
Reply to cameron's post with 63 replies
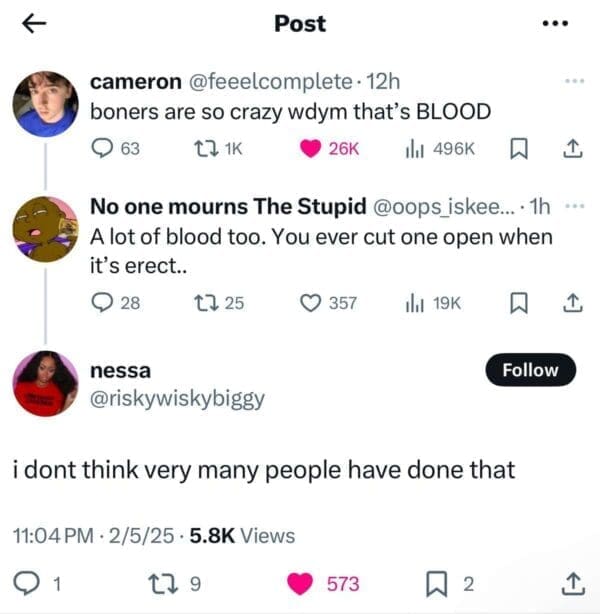104,148
